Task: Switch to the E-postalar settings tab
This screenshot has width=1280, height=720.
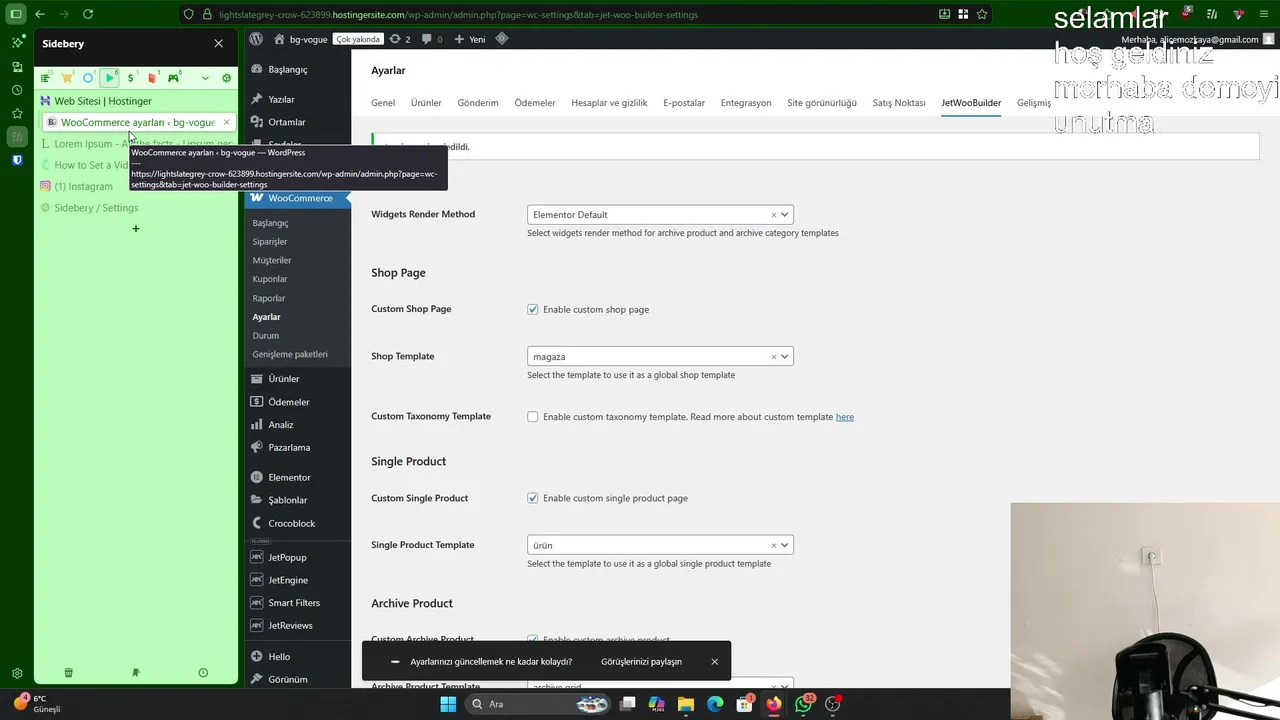Action: [x=684, y=103]
